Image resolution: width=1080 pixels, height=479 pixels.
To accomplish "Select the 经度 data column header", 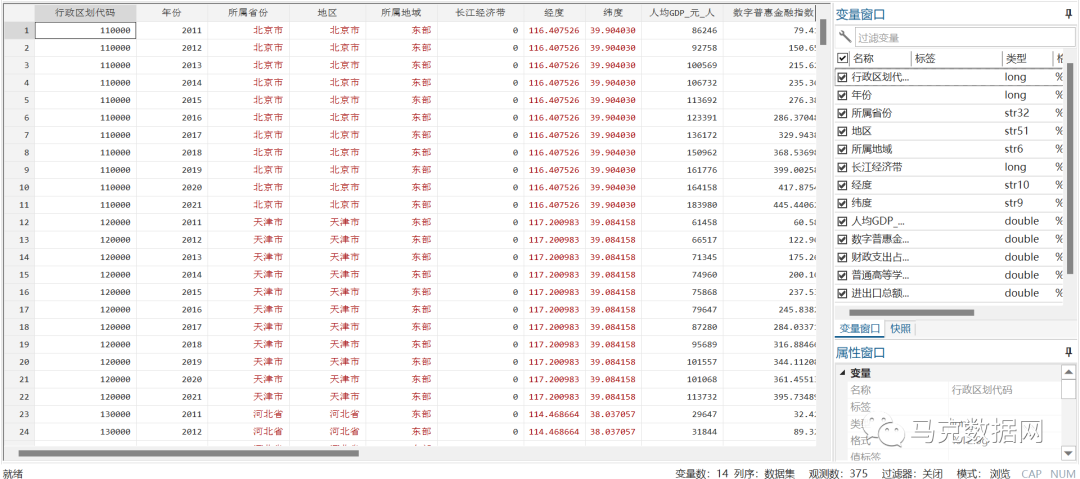I will click(555, 12).
